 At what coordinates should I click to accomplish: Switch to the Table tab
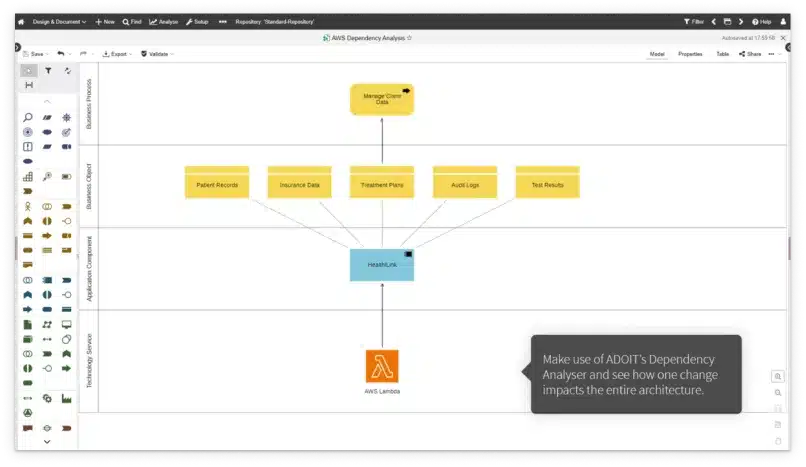723,54
